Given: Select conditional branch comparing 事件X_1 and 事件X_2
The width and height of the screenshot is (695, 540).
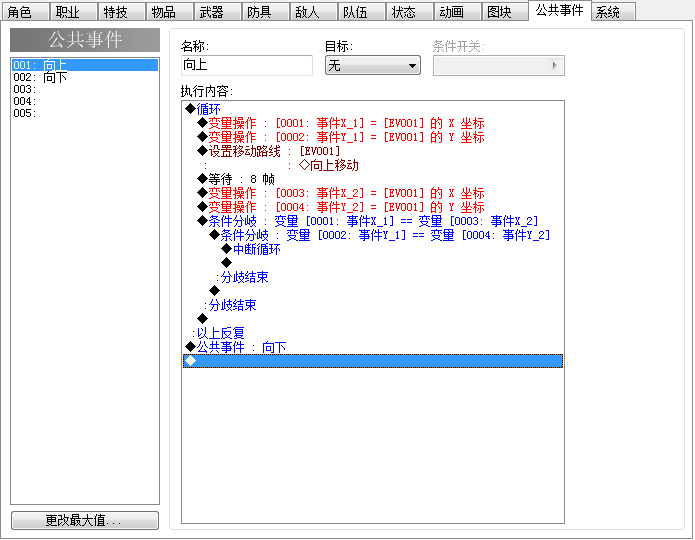Looking at the screenshot, I should click(373, 221).
